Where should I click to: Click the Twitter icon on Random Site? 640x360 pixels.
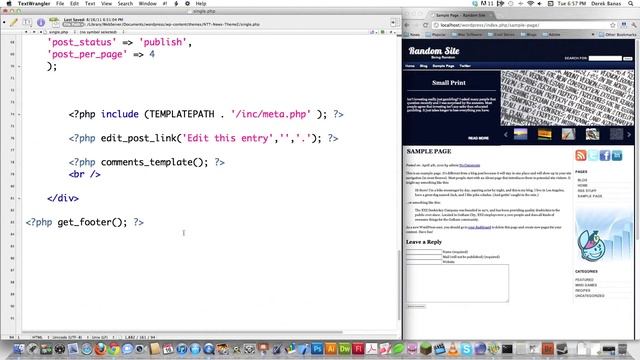(593, 156)
